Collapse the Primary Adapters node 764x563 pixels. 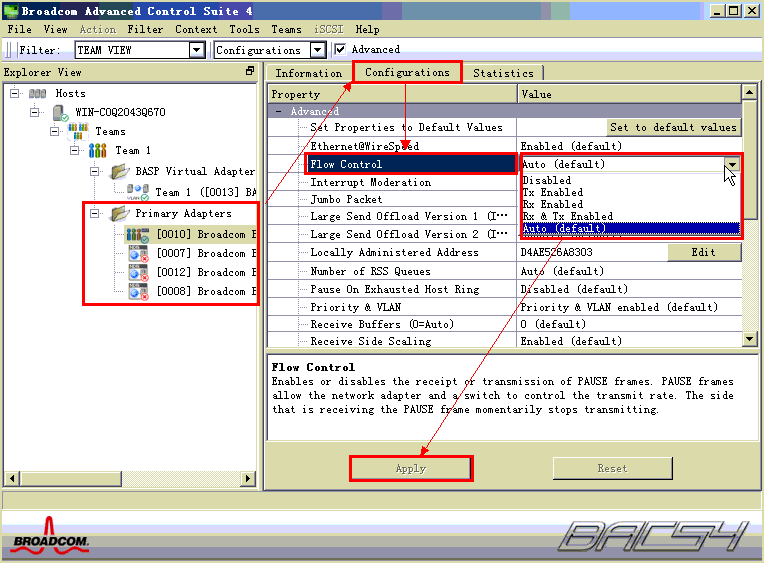pyautogui.click(x=95, y=213)
